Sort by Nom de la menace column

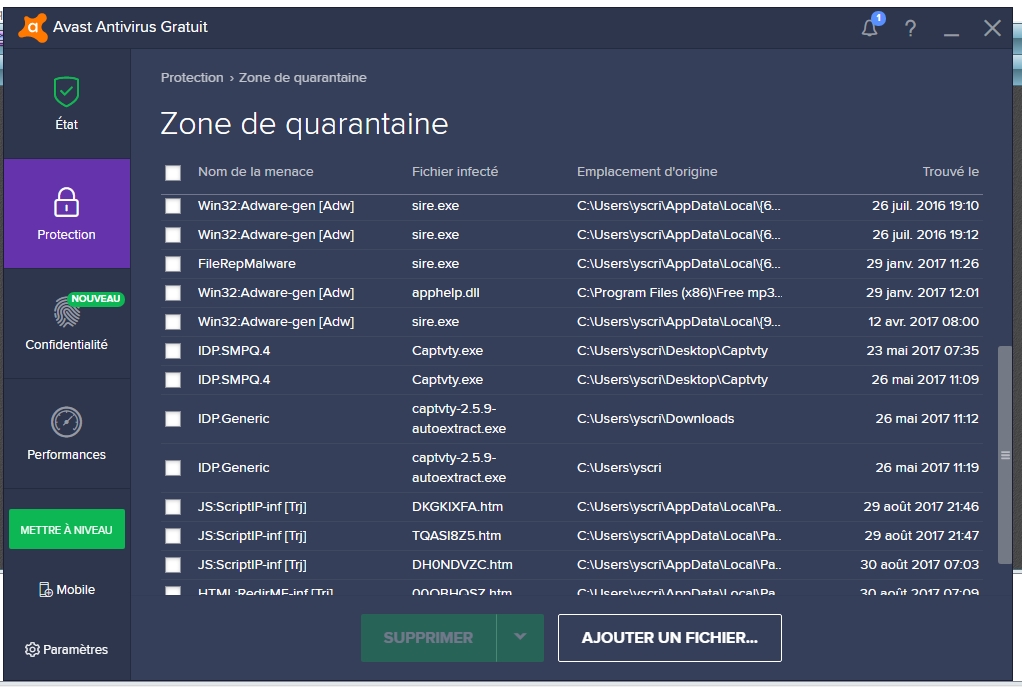[x=256, y=171]
